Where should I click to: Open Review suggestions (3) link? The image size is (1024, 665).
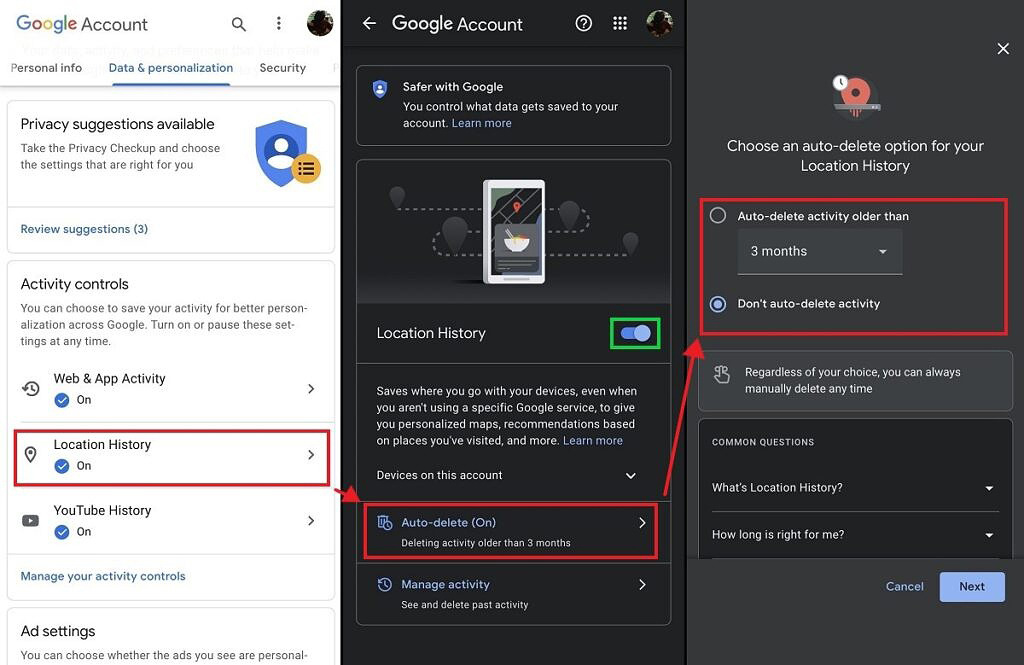(84, 229)
